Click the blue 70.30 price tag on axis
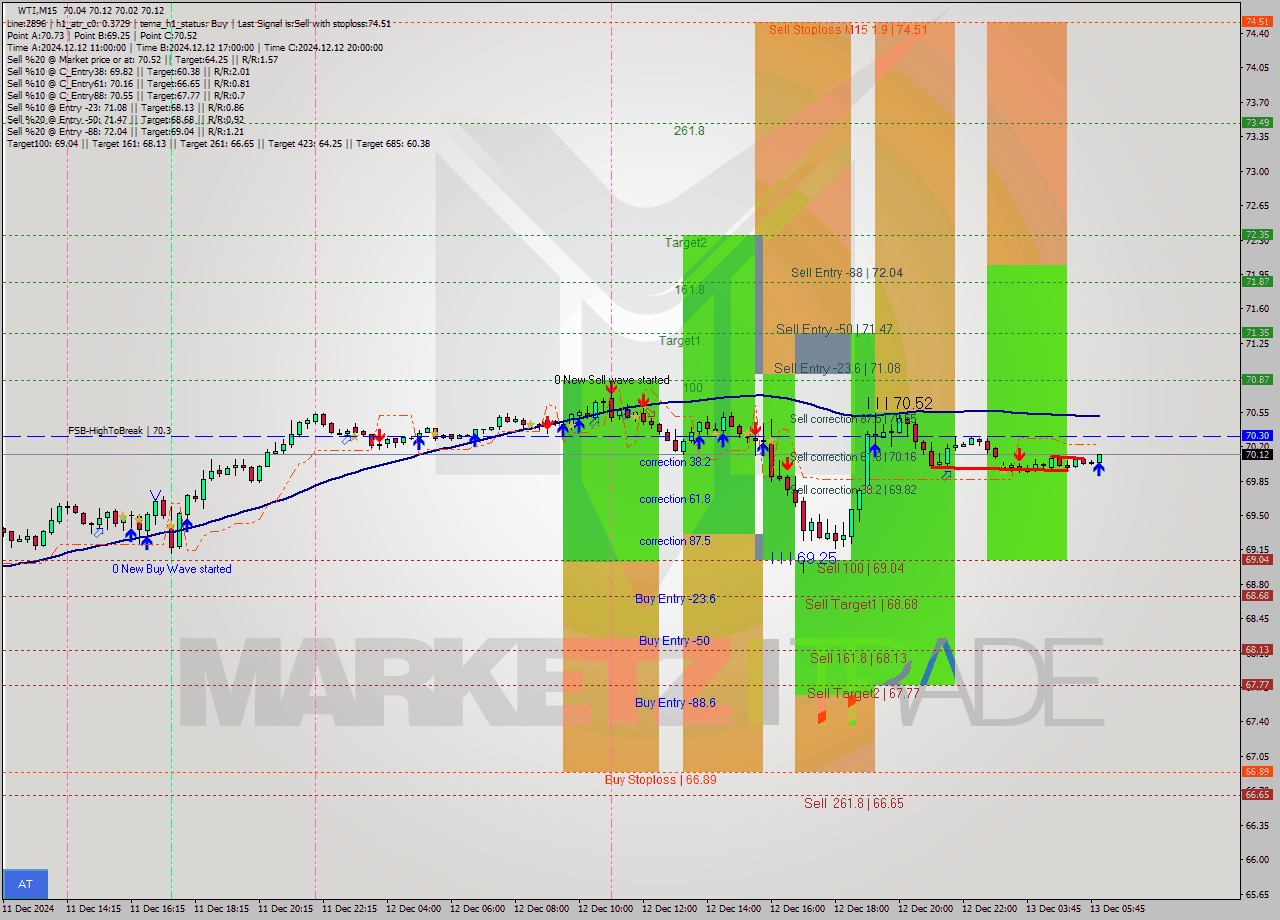Screen dimensions: 1280x920 pos(1256,436)
